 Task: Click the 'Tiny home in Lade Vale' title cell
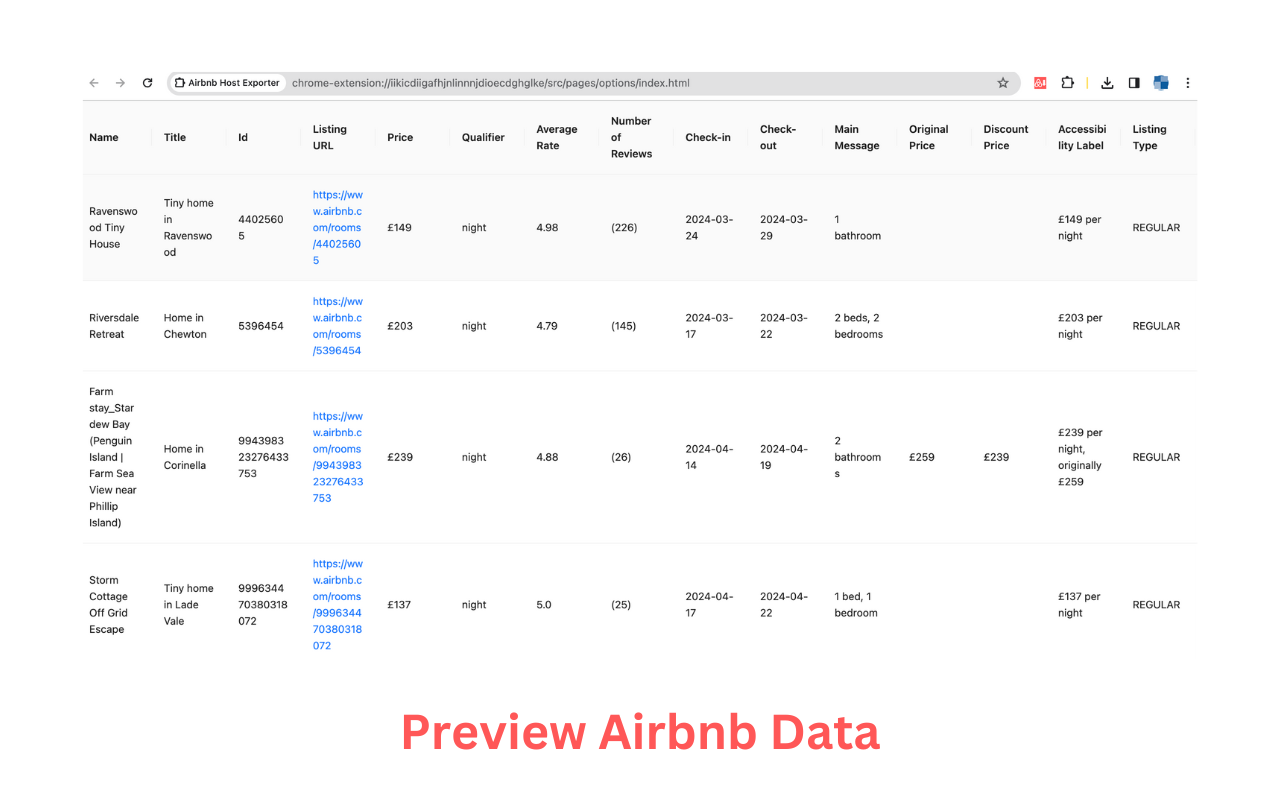coord(189,605)
